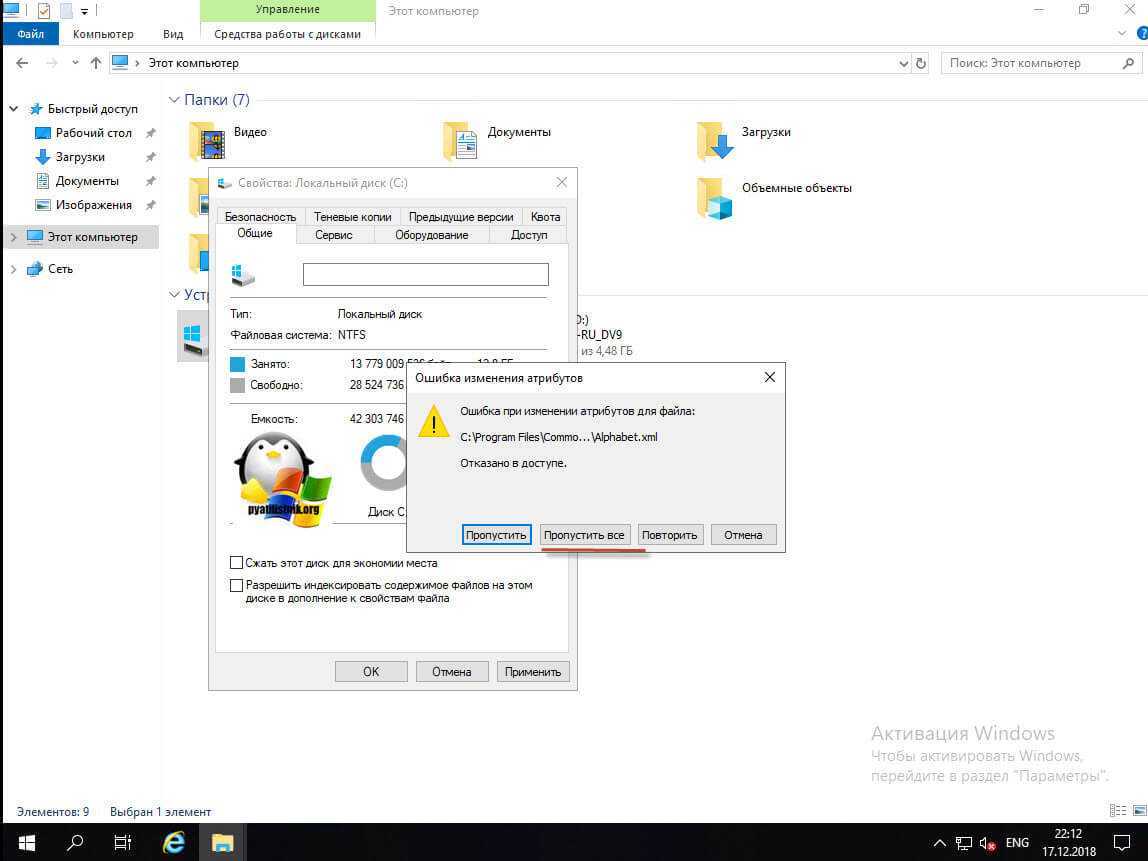1148x861 pixels.
Task: Click quick access toolbar properties icon
Action: (44, 10)
